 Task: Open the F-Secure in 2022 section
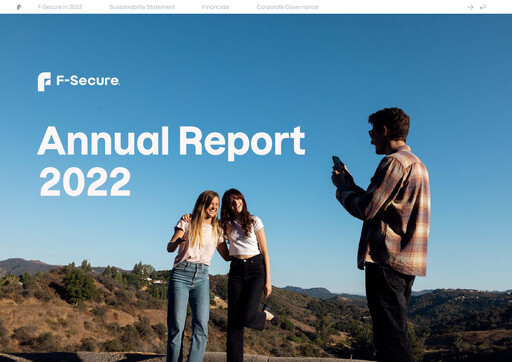tap(60, 7)
